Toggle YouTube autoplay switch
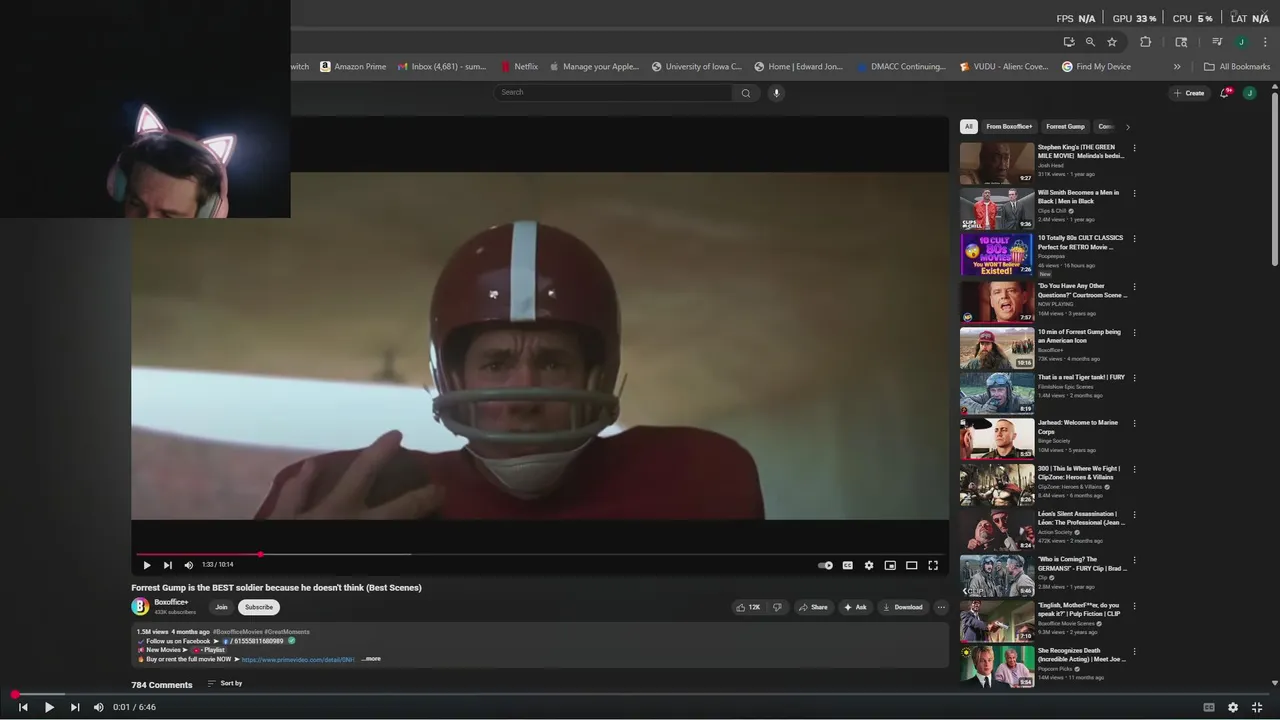 [825, 565]
